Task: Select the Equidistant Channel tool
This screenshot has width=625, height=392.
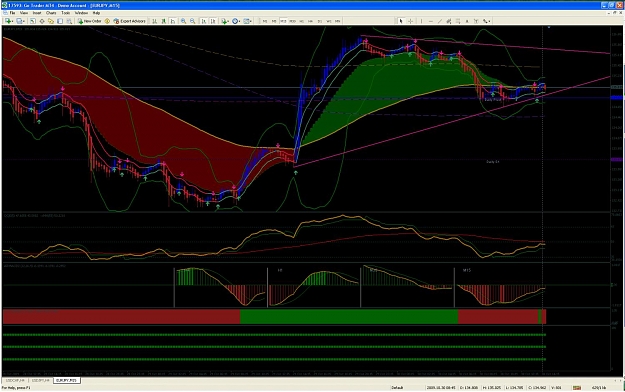Action: click(x=449, y=21)
